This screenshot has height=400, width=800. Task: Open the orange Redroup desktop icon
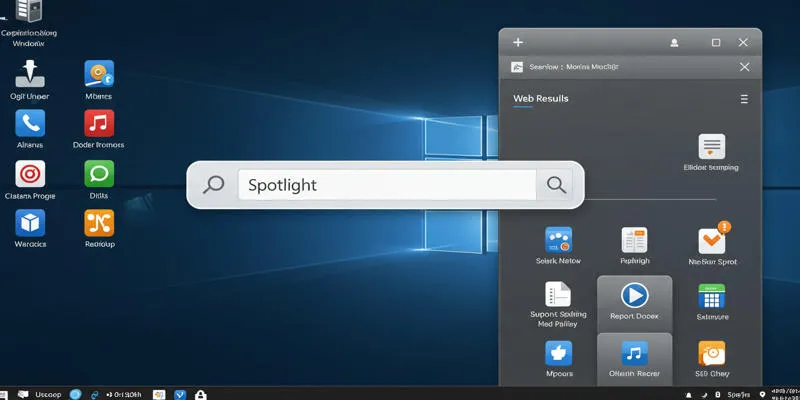[99, 223]
